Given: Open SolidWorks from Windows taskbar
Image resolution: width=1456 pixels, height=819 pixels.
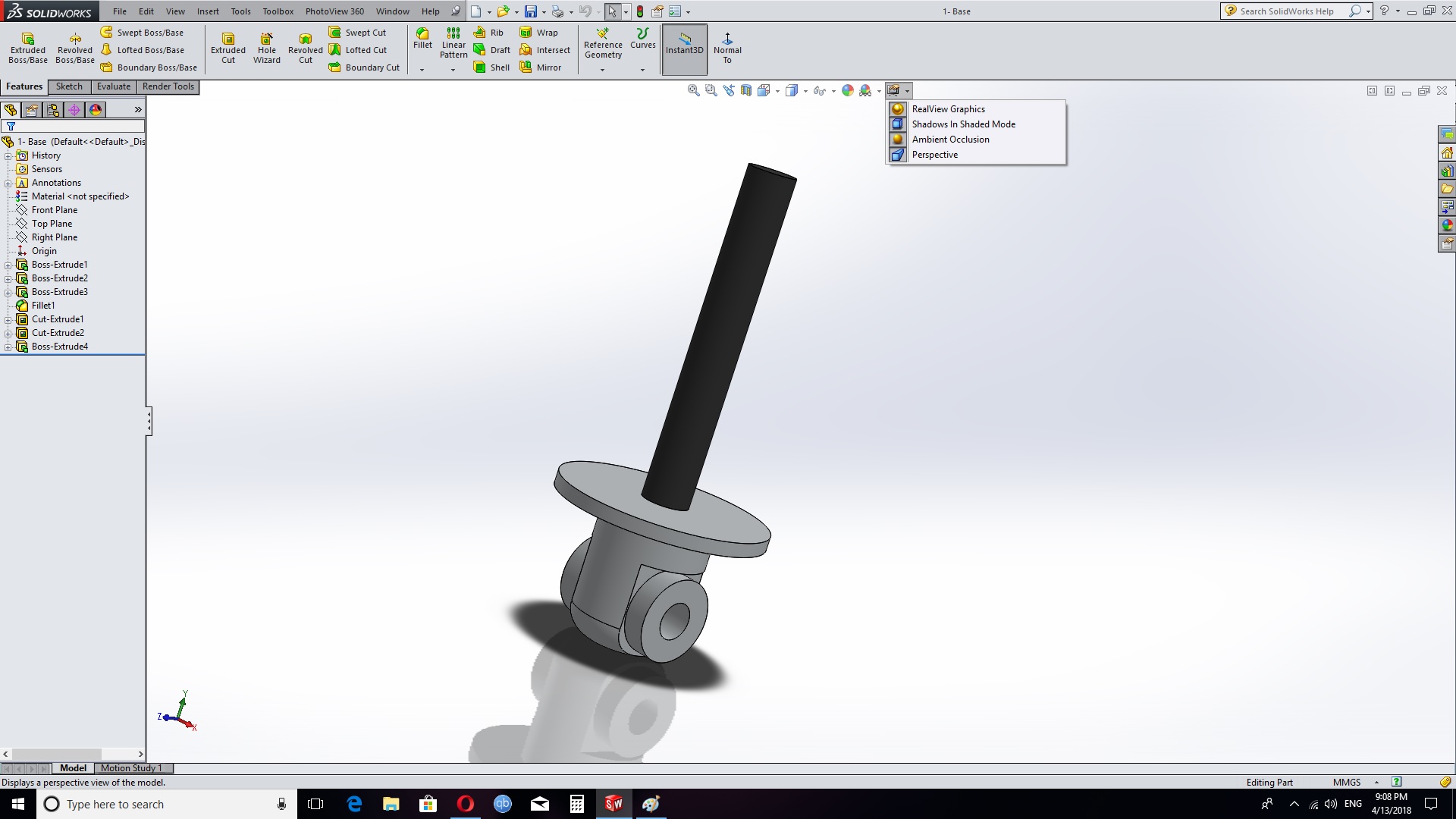Looking at the screenshot, I should tap(613, 804).
